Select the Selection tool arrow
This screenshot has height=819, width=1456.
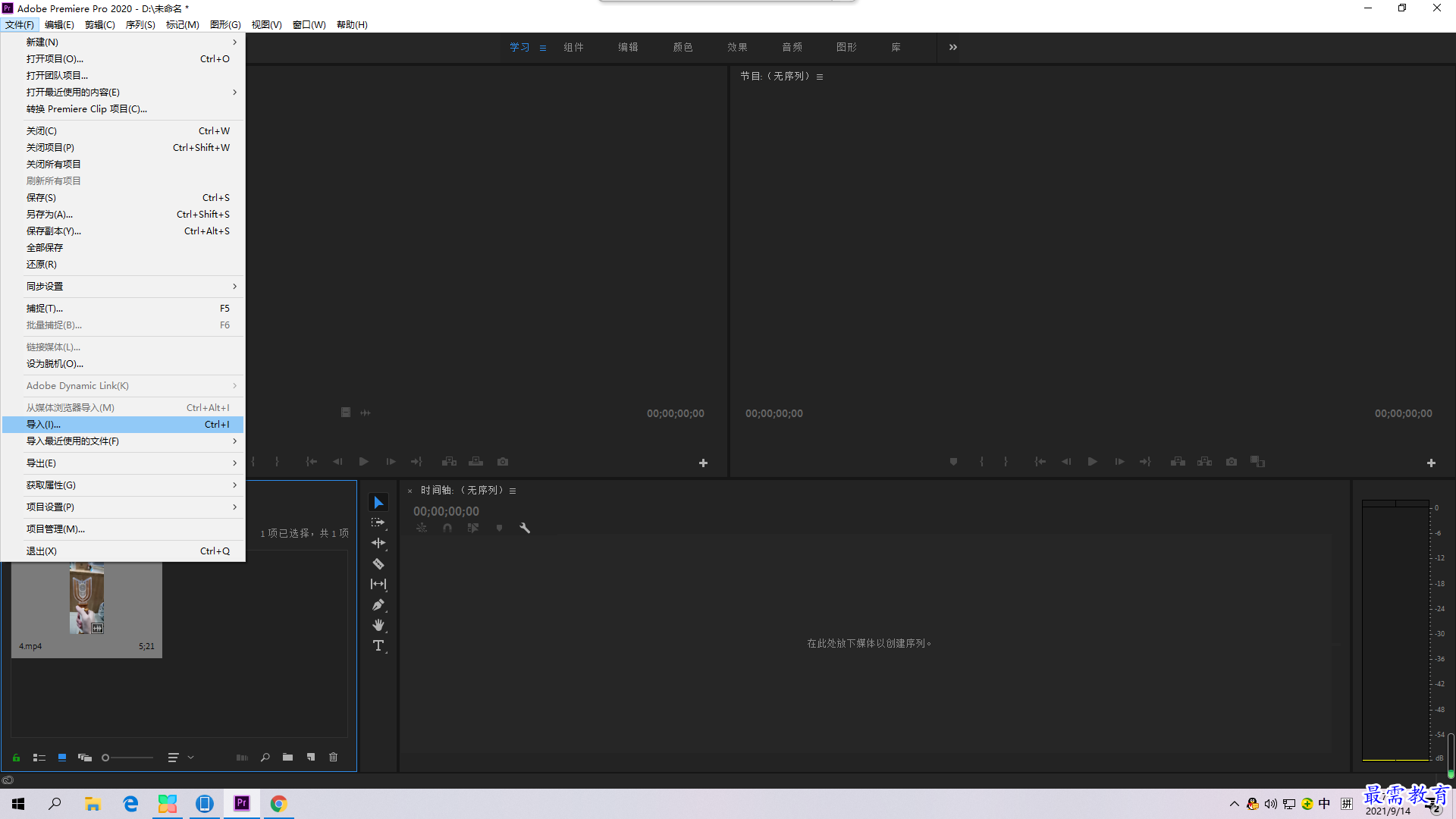378,503
